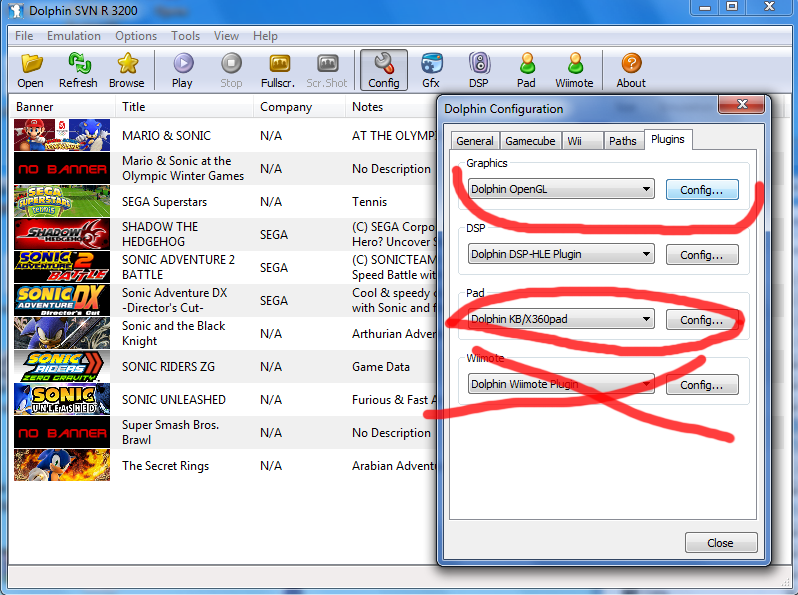Maximize the Dolphin main window
The width and height of the screenshot is (798, 595).
pos(732,7)
